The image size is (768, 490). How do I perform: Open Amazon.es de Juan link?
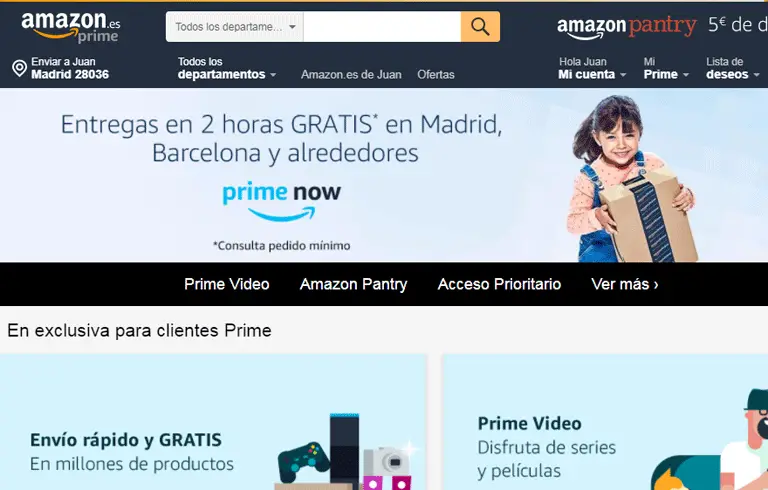[x=351, y=74]
